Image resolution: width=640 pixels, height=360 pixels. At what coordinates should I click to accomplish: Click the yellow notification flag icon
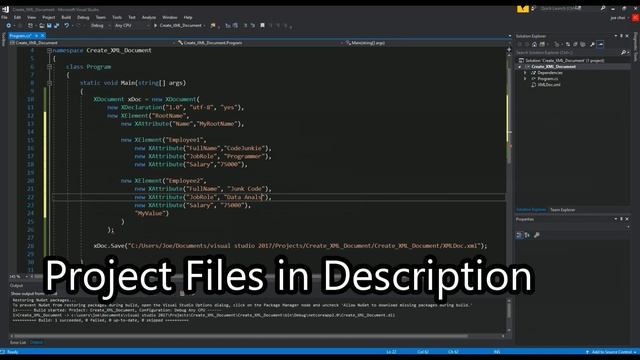point(522,9)
